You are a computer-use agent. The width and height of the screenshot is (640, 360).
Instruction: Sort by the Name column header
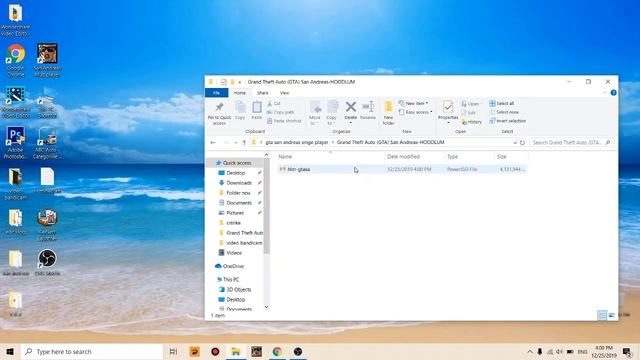[330, 157]
